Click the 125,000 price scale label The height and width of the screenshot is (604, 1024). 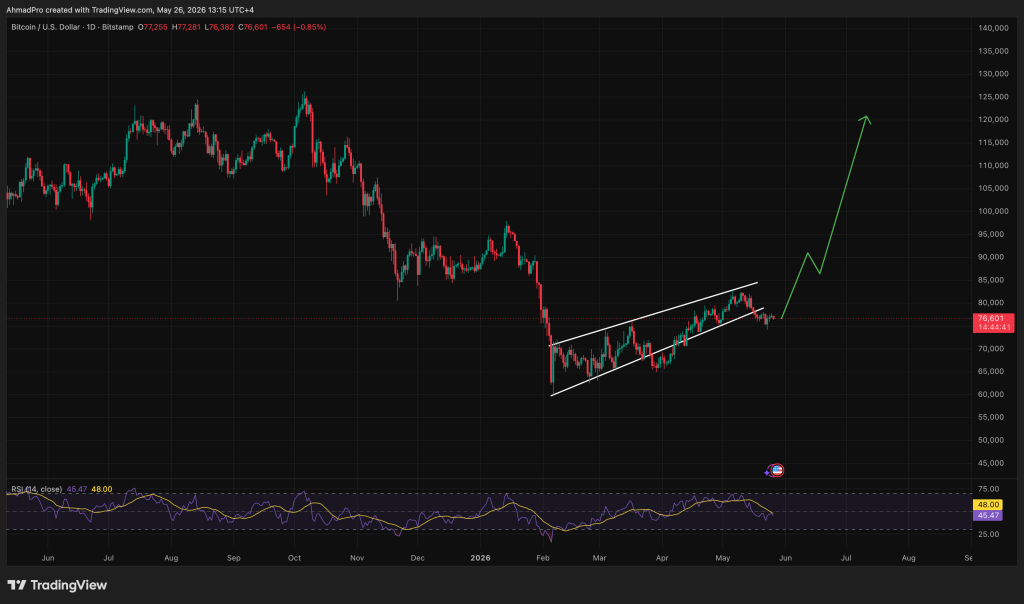pos(993,97)
